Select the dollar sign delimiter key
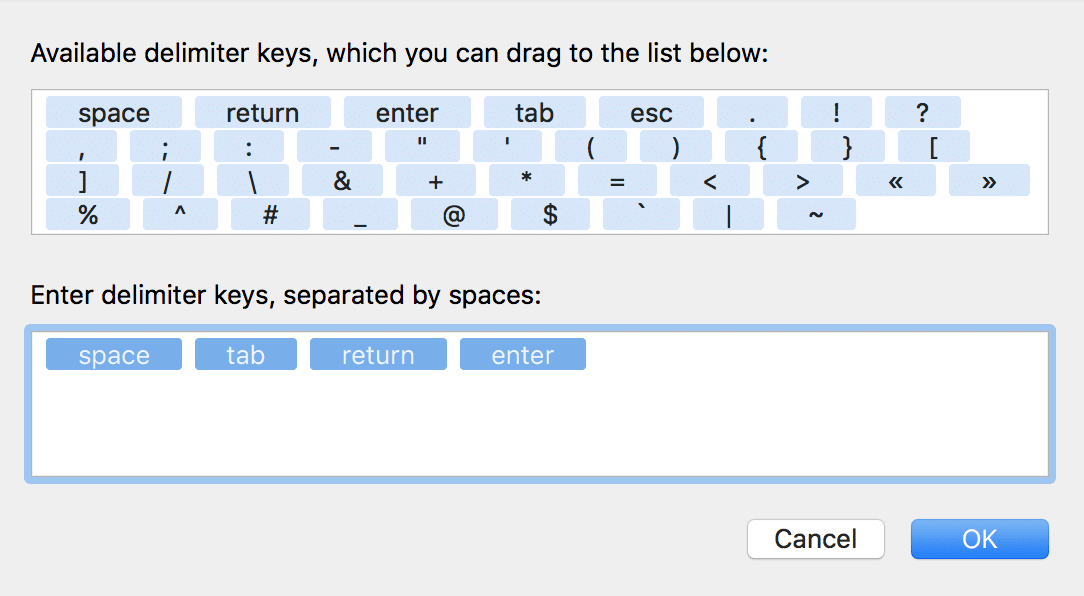 (550, 215)
